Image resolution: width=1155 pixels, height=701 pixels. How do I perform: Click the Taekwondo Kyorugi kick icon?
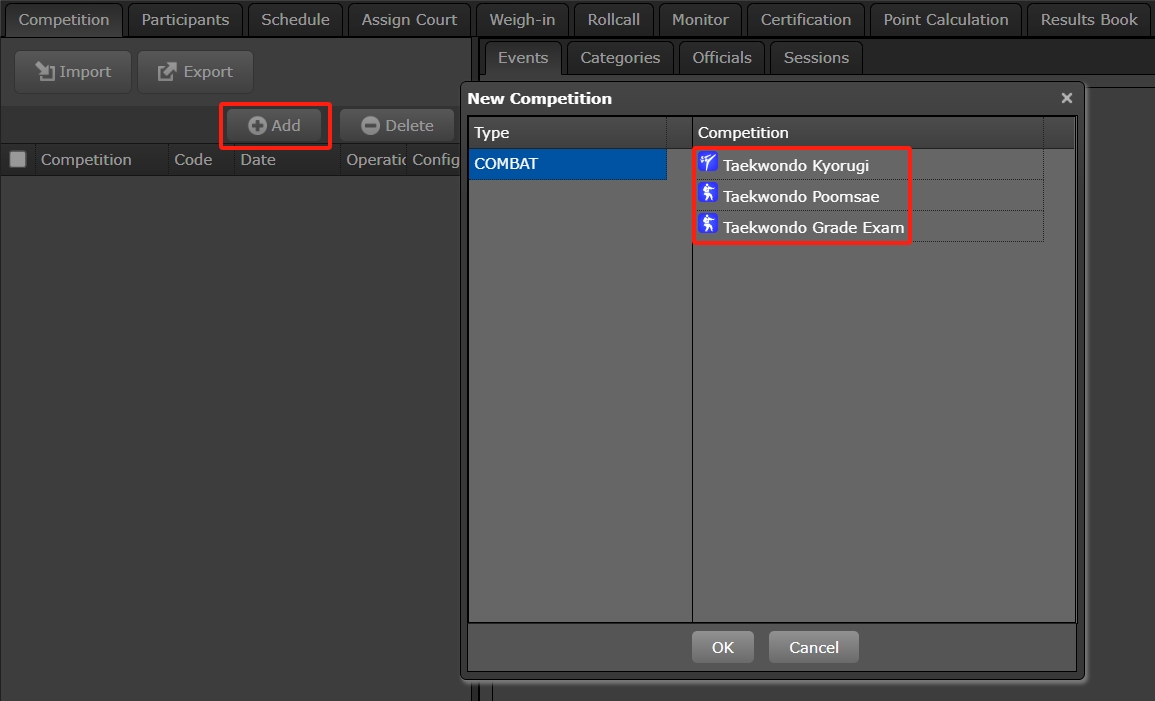pos(708,163)
